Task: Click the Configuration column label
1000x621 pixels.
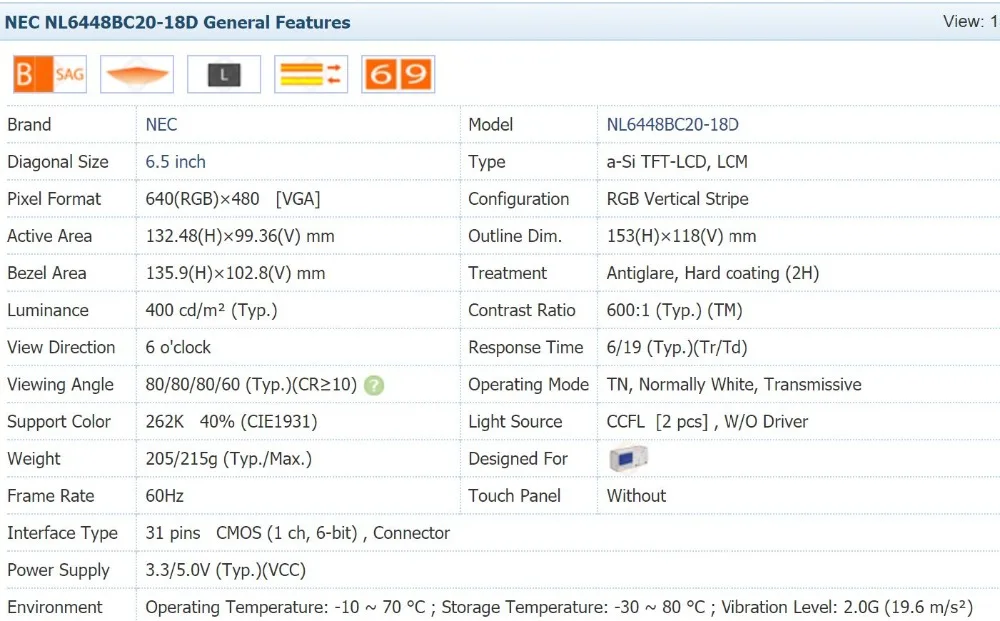Action: 518,199
